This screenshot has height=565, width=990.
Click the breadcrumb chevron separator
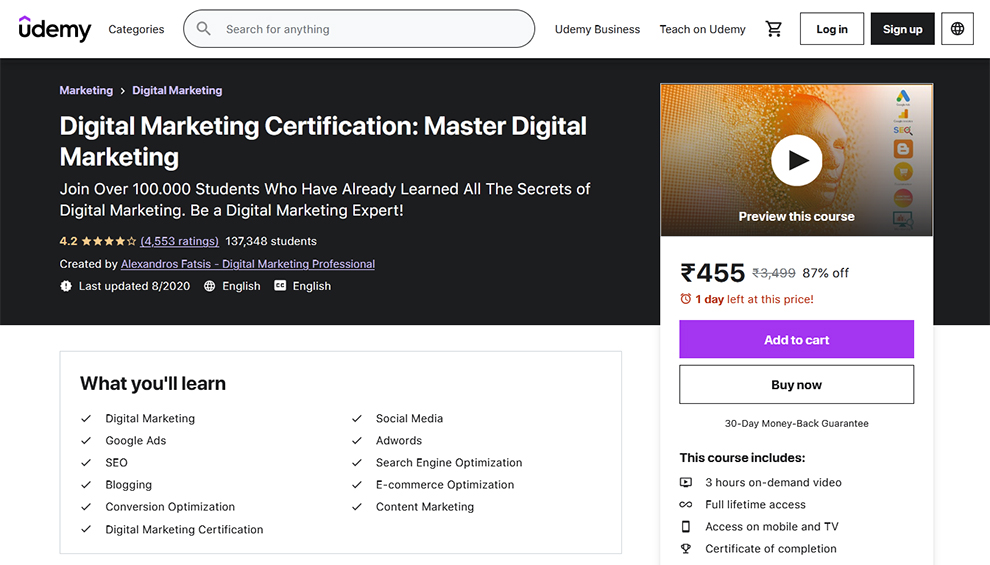pyautogui.click(x=122, y=91)
